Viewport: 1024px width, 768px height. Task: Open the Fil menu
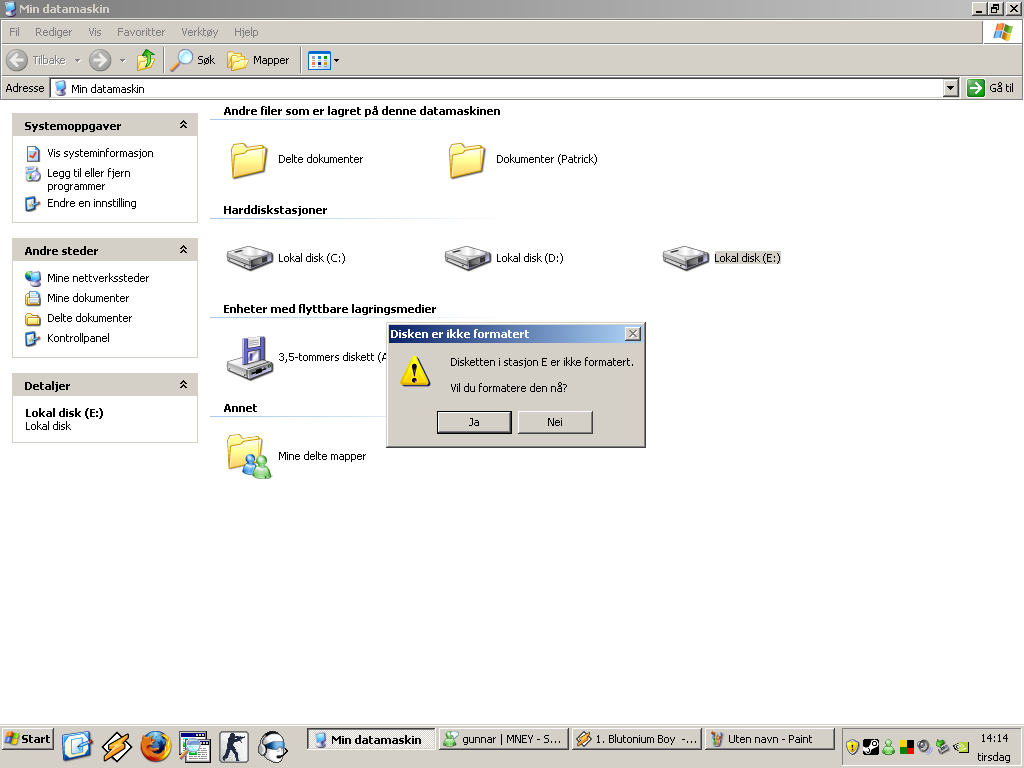click(x=14, y=32)
